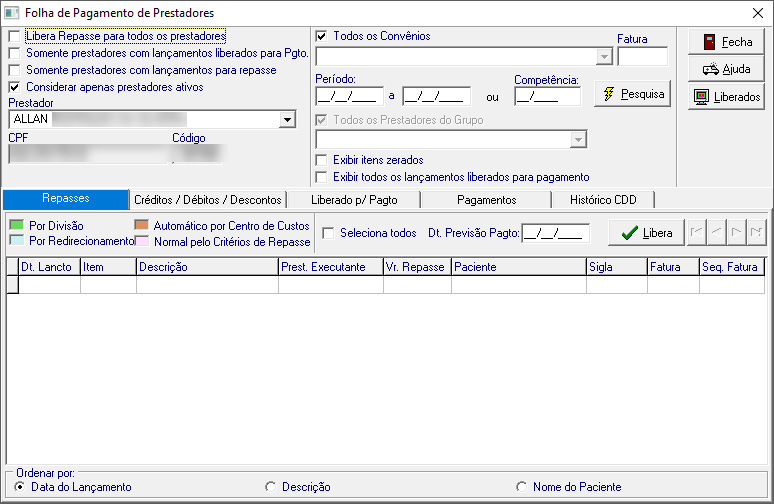Screen dimensions: 774x504
Task: Click the pink Normal pelo Critérios swatch
Action: [142, 241]
